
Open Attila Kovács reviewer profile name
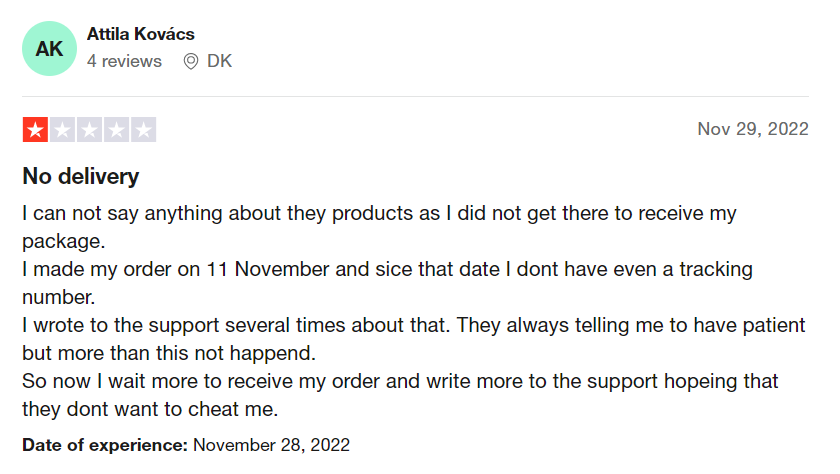tap(141, 34)
